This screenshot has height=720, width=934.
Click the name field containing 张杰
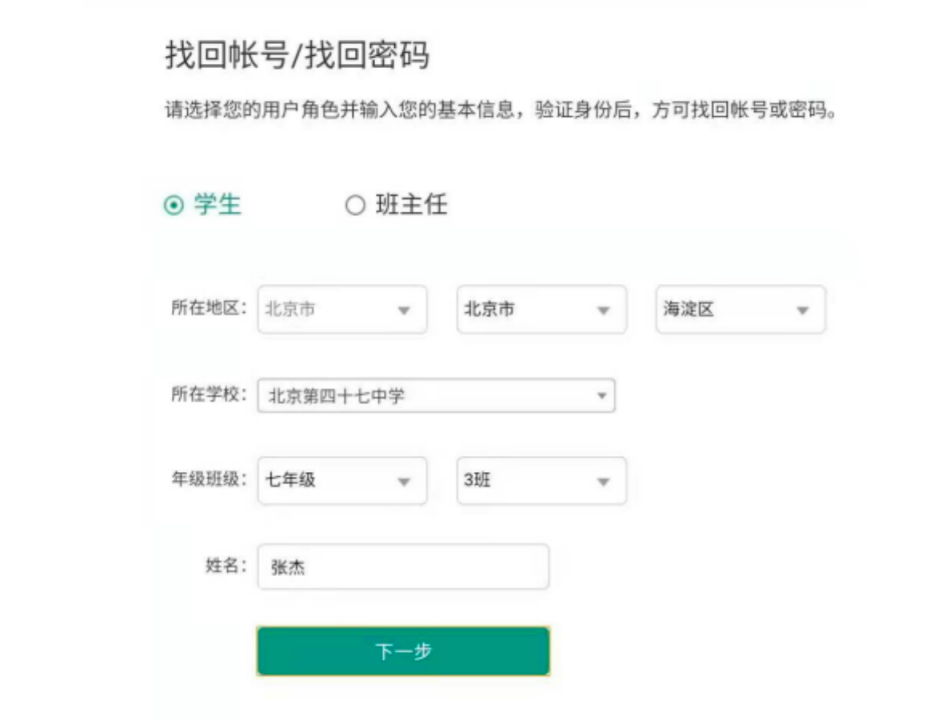tap(403, 567)
